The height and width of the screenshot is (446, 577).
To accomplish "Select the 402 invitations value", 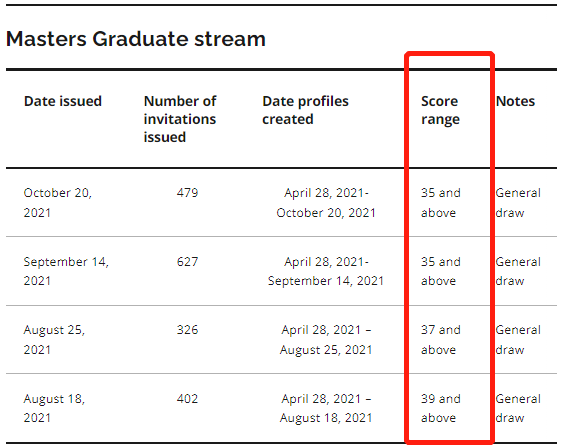I will pos(187,399).
